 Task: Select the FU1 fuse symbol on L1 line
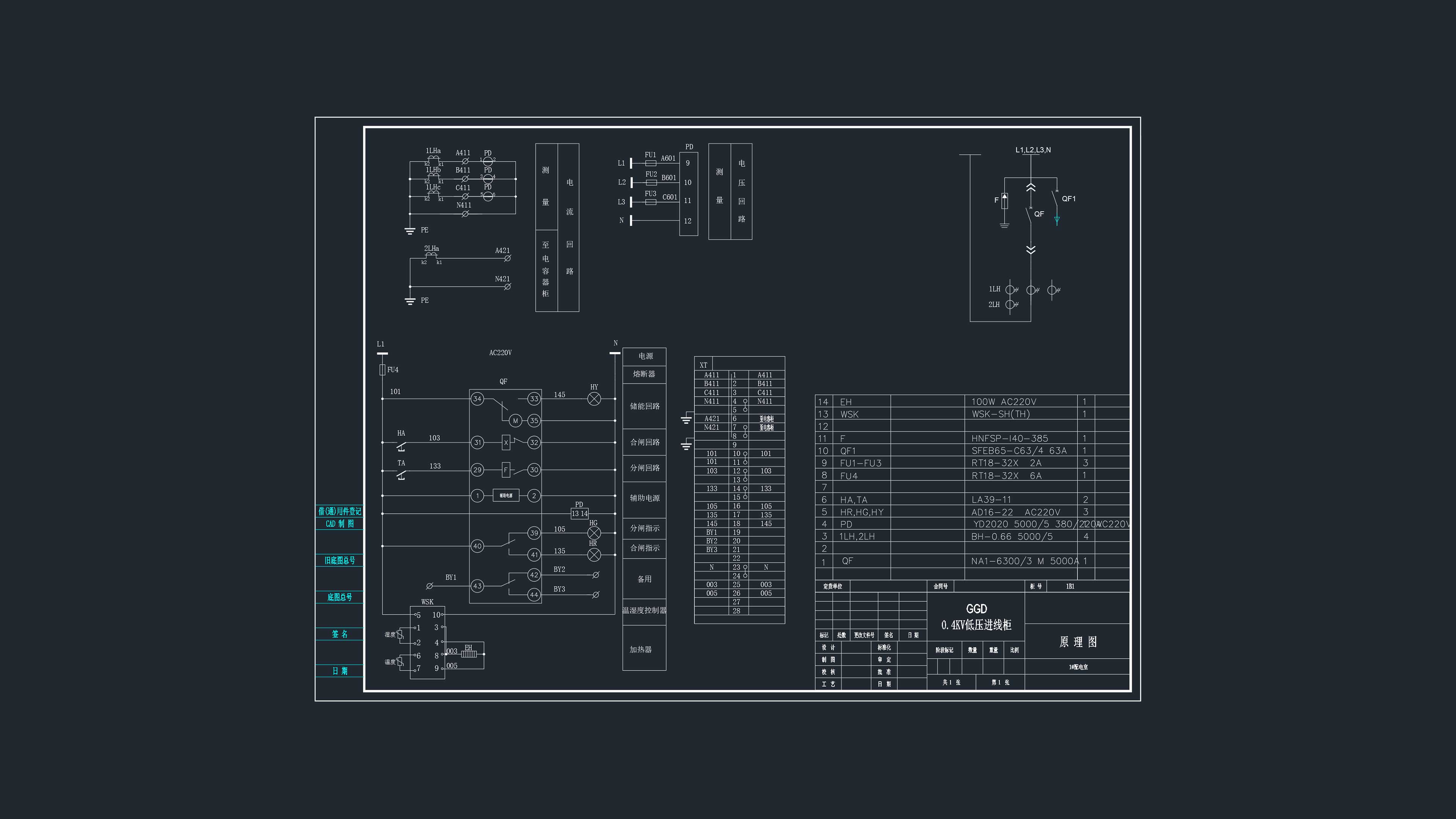pos(651,163)
